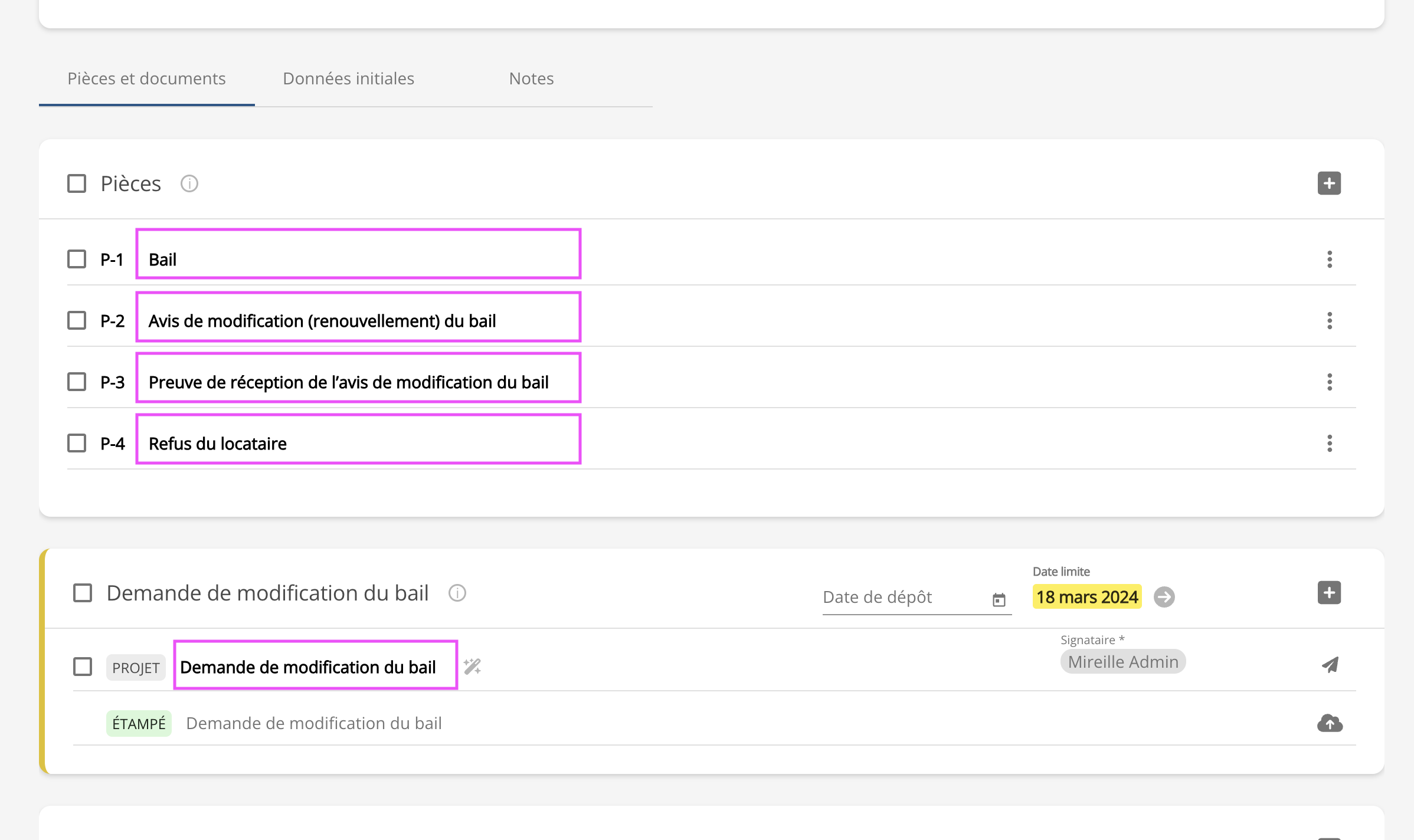Screen dimensions: 1414x840
Task: Open the Preuve de réception document title
Action: pyautogui.click(x=348, y=382)
